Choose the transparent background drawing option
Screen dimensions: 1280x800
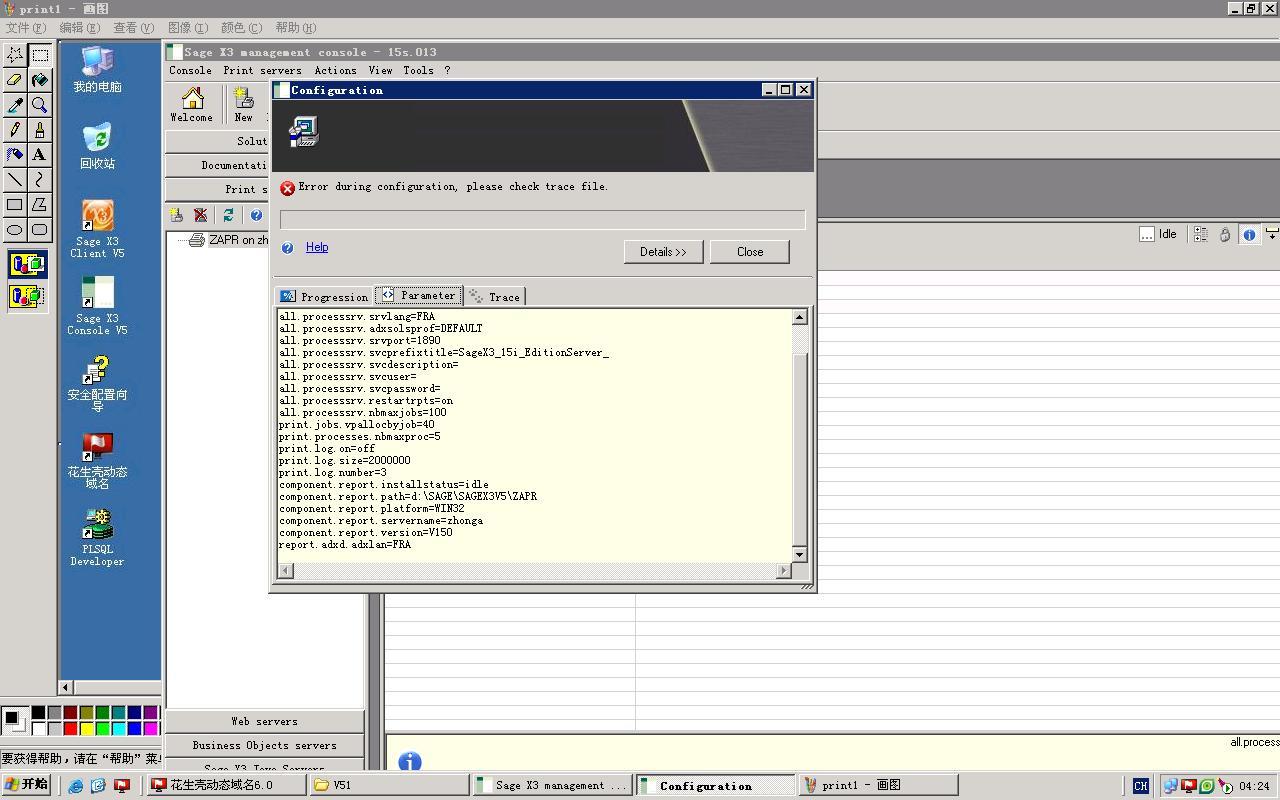(27, 296)
